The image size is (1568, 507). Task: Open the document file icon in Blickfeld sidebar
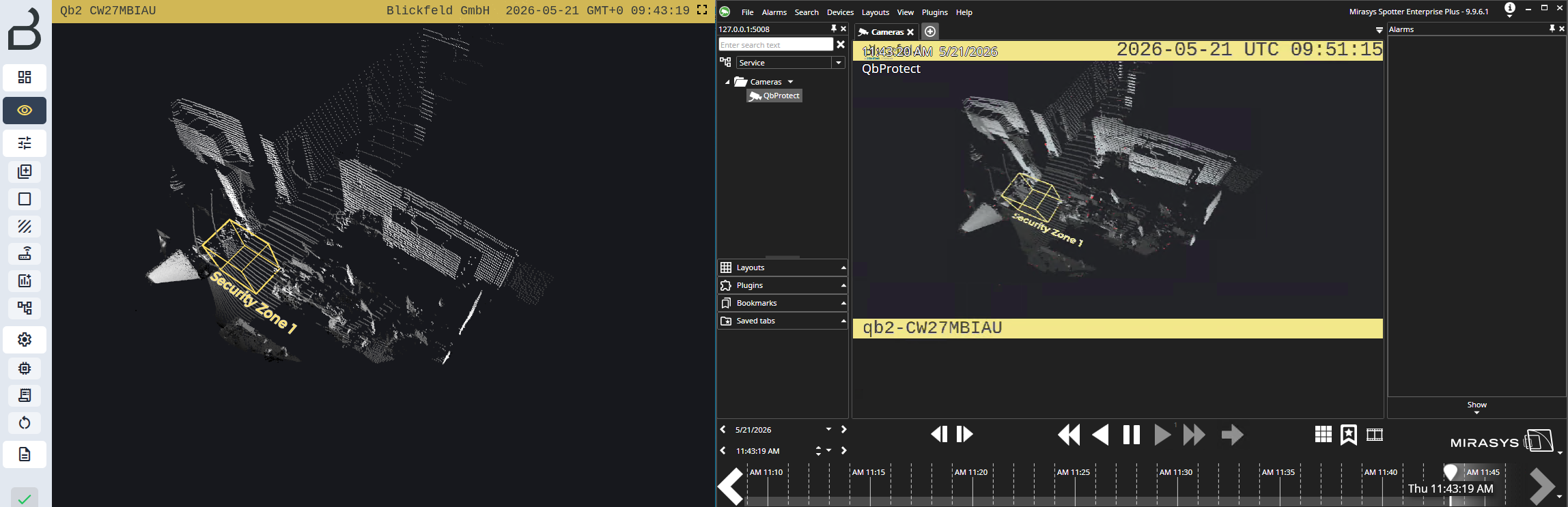pyautogui.click(x=25, y=454)
